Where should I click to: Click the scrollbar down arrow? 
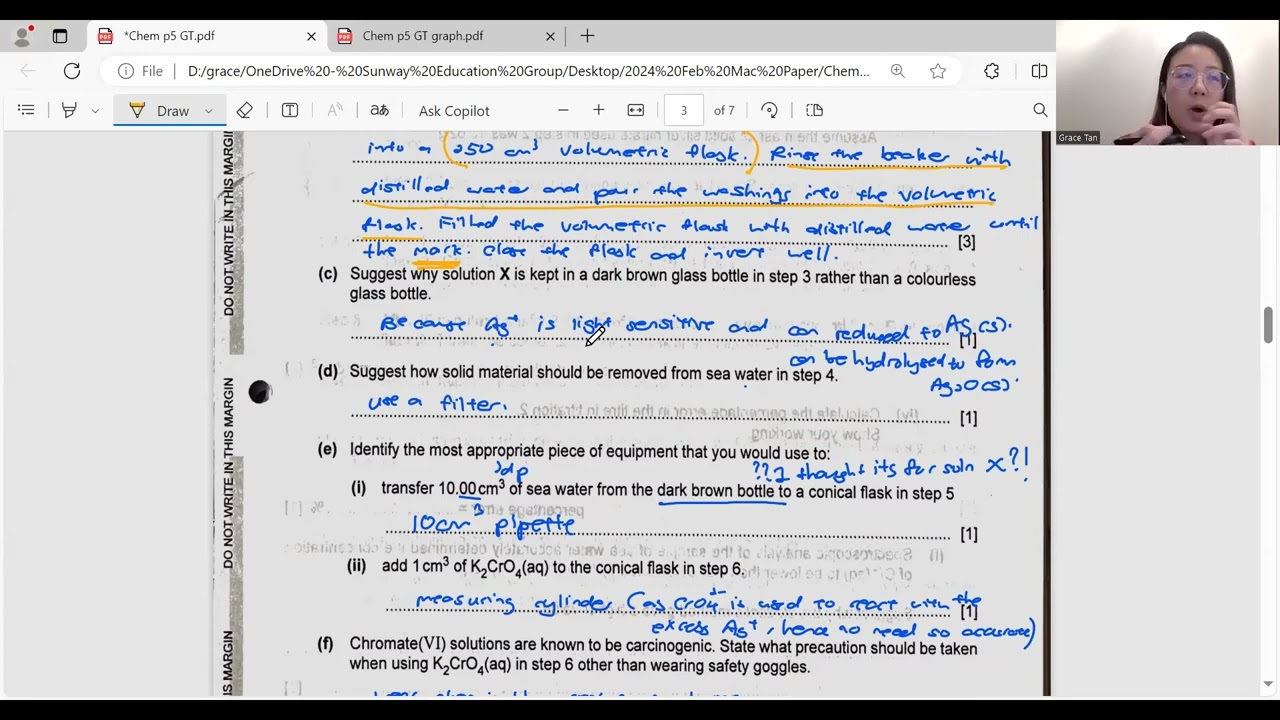(1268, 685)
